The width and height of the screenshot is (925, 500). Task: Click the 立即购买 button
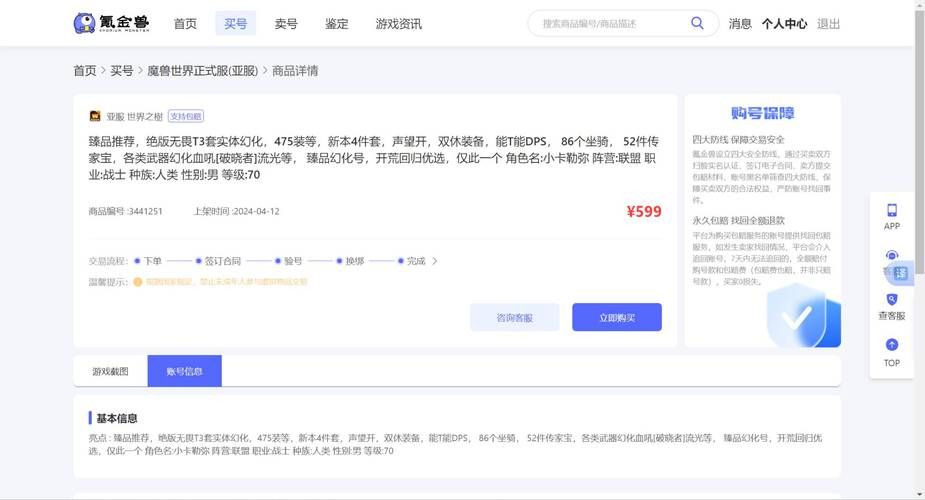coord(617,317)
